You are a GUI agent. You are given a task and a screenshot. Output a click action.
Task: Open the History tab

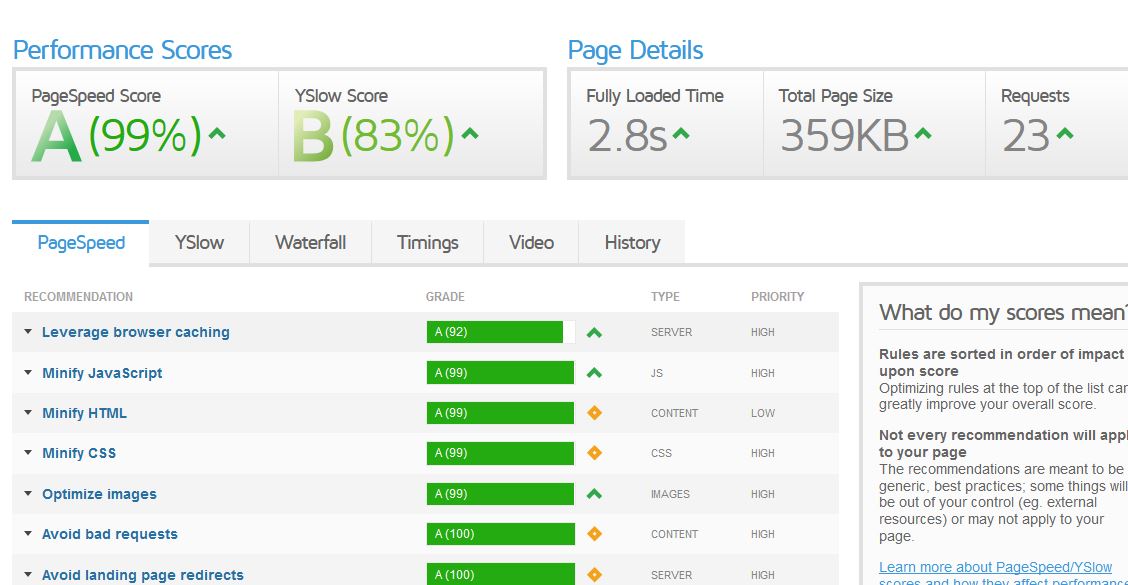point(632,243)
